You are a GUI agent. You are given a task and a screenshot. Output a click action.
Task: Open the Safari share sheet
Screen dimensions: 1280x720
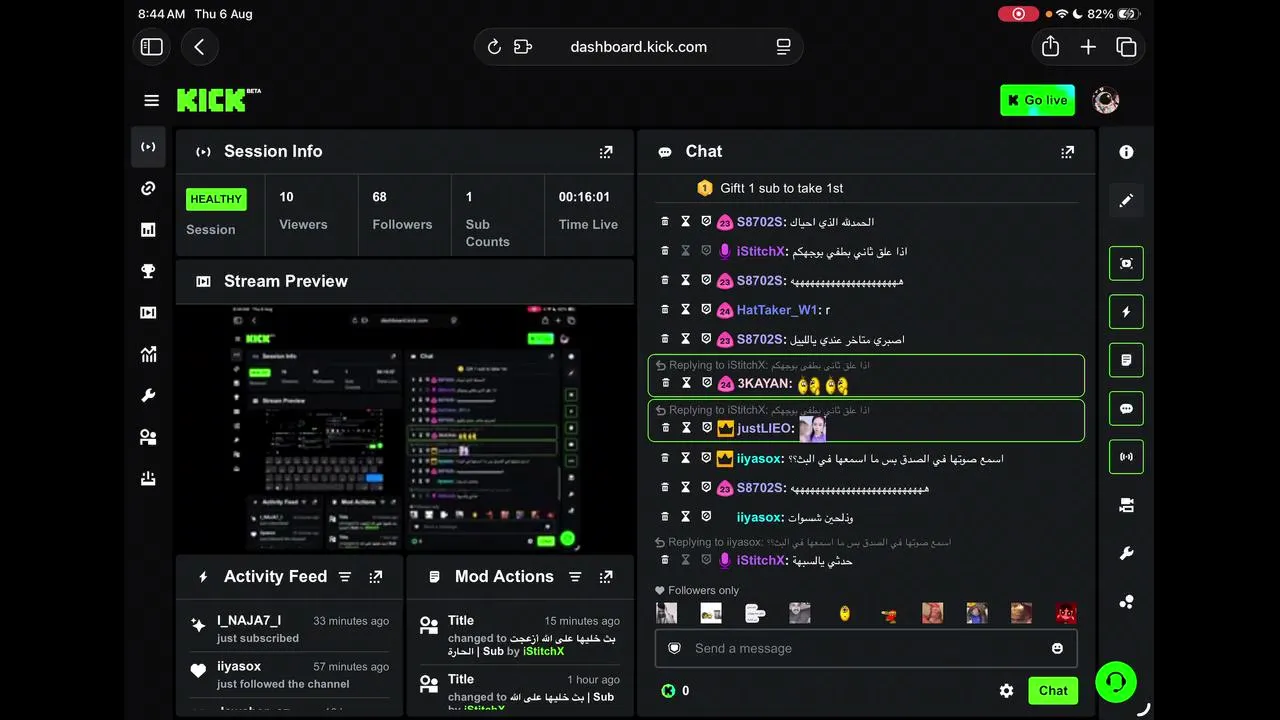coord(1050,47)
